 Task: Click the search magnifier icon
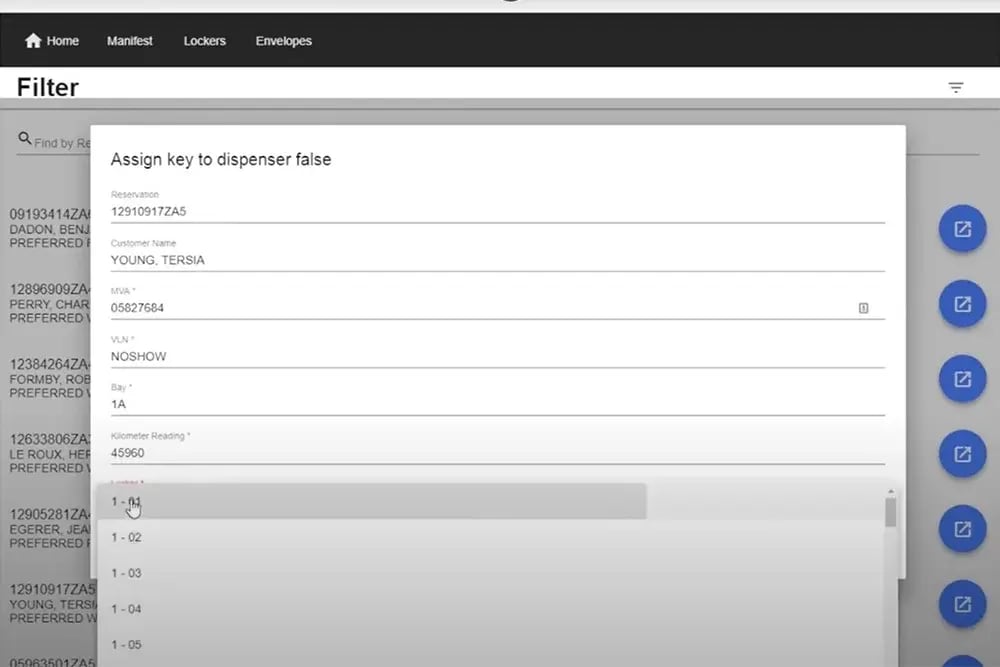25,140
